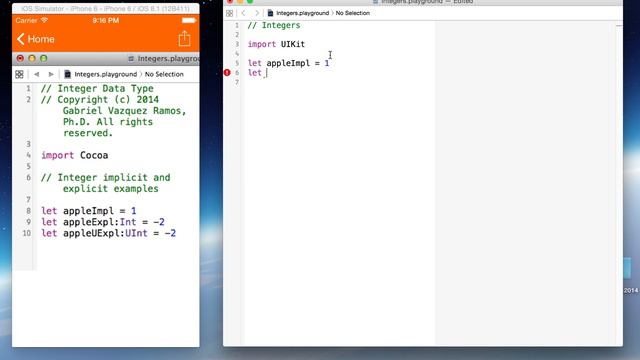Screen dimensions: 640x360
Task: Click the Copyright 2014 comment line
Action: pos(113,116)
